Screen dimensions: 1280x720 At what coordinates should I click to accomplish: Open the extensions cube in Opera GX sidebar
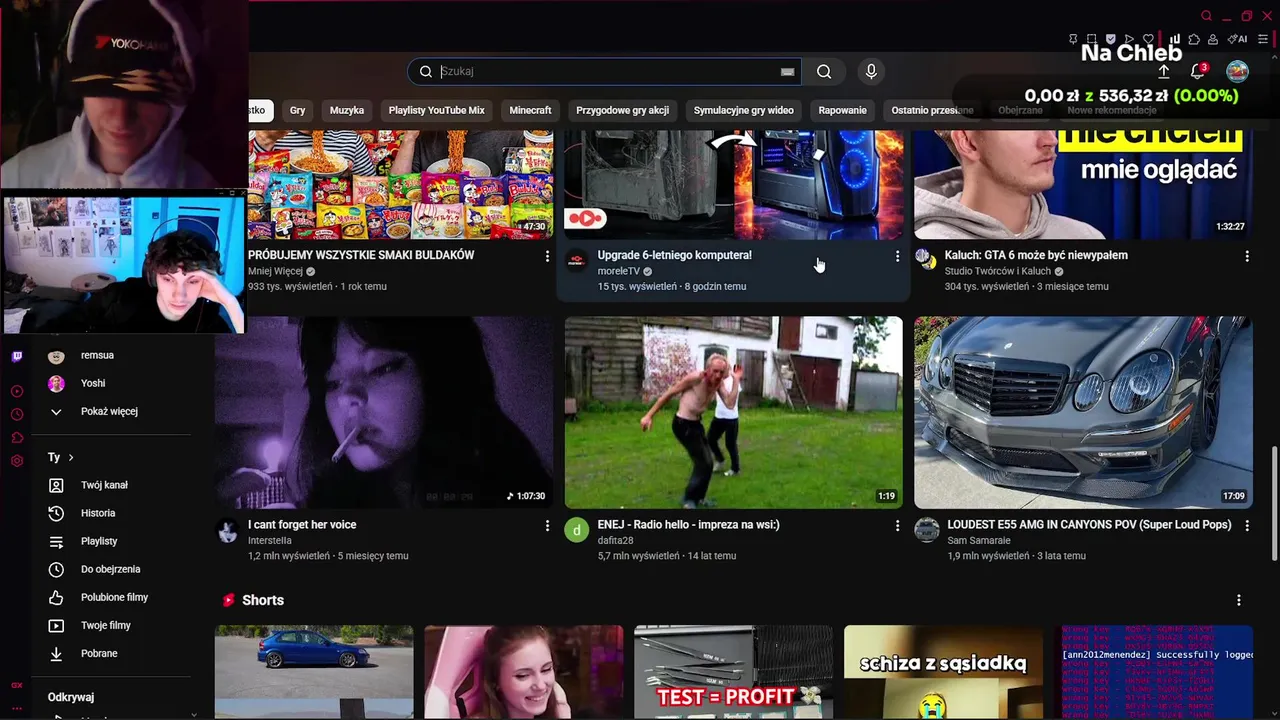[x=17, y=438]
